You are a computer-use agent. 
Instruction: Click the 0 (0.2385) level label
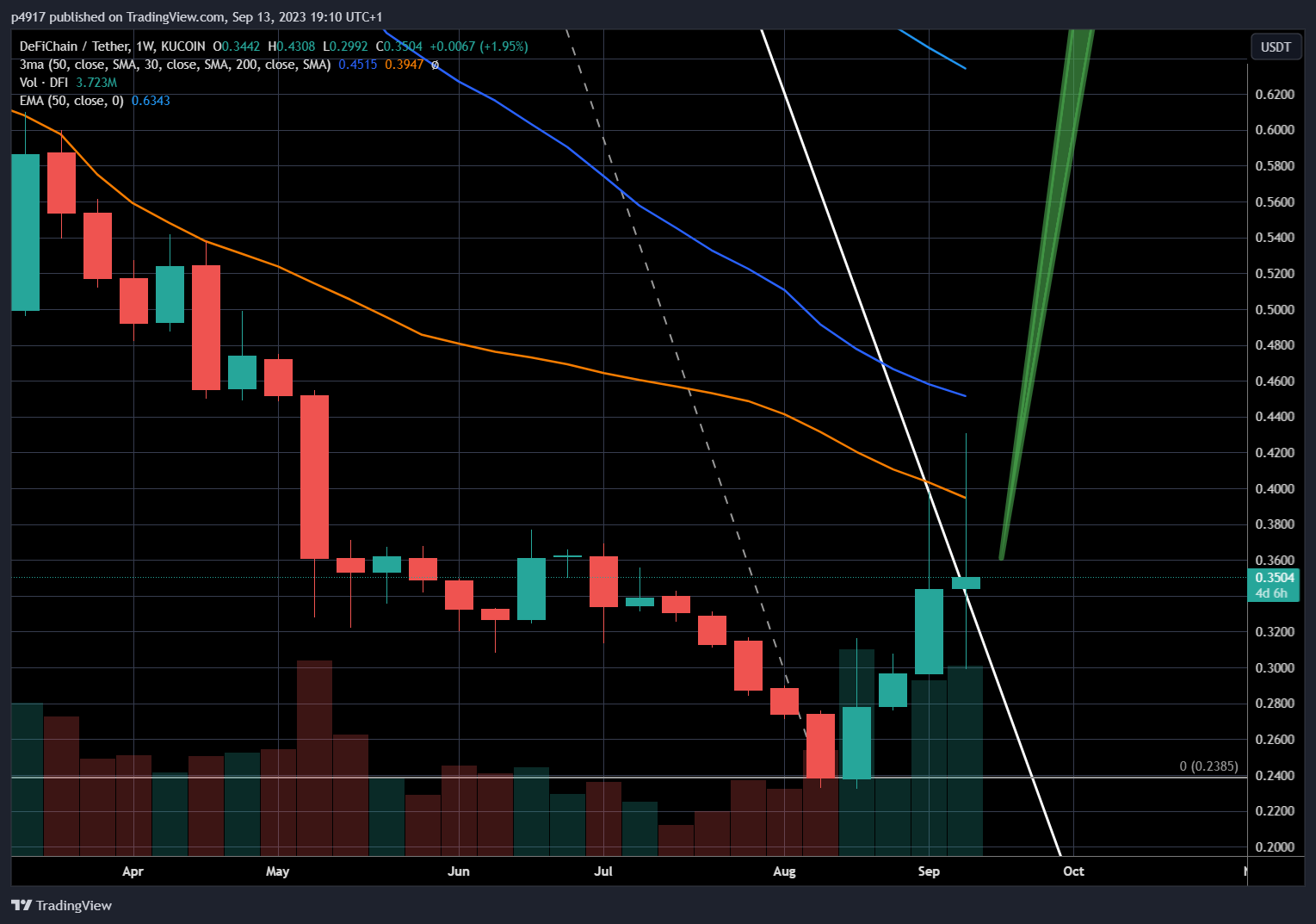click(1208, 766)
